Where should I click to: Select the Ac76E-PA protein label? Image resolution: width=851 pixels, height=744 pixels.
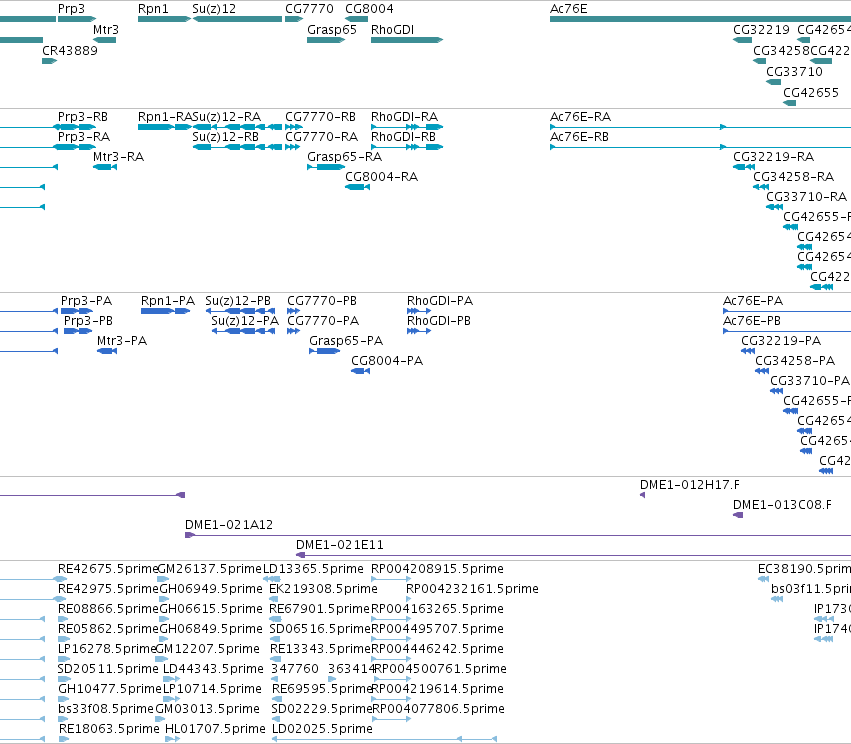pyautogui.click(x=753, y=301)
